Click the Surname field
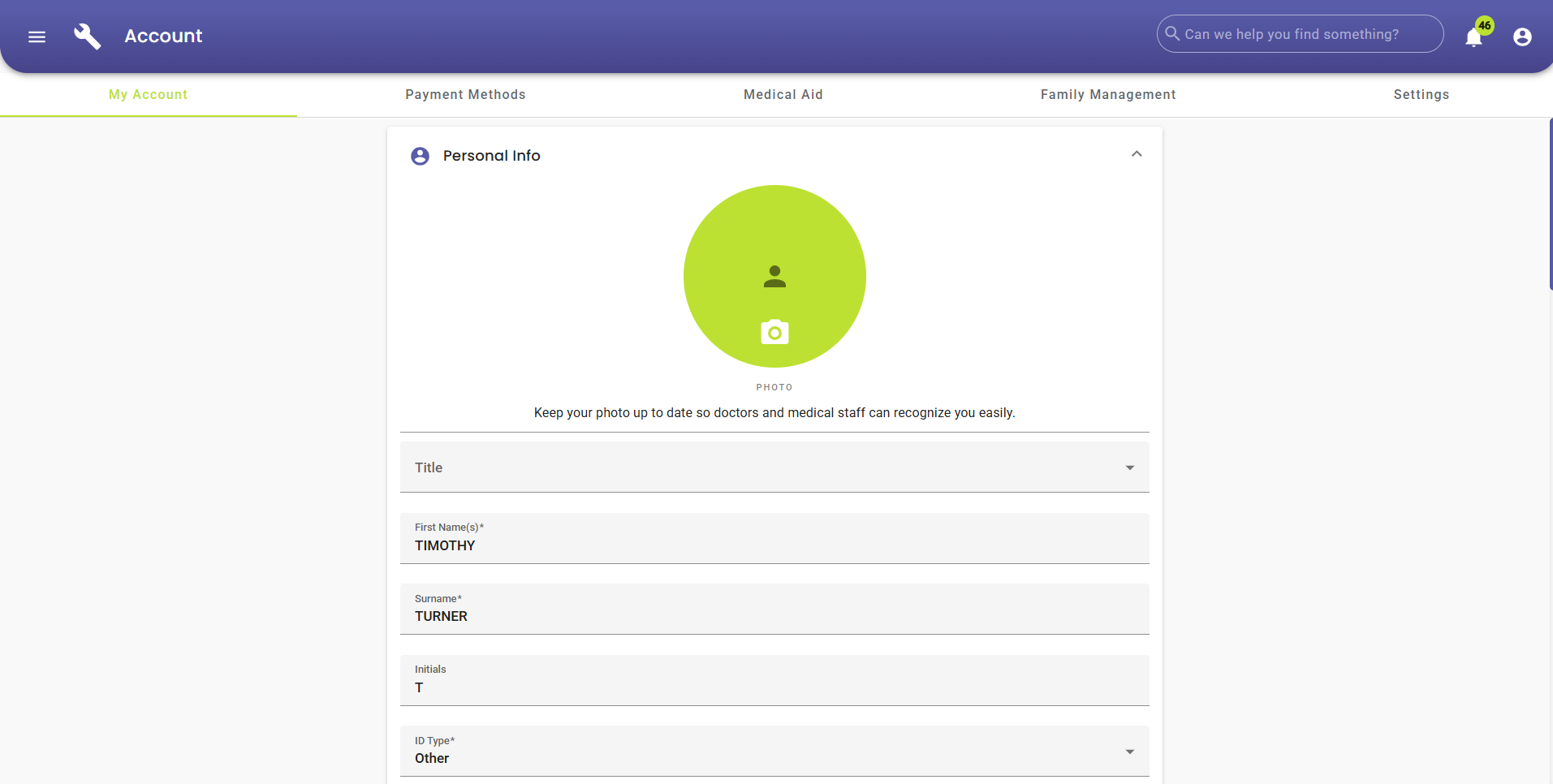 (x=774, y=609)
